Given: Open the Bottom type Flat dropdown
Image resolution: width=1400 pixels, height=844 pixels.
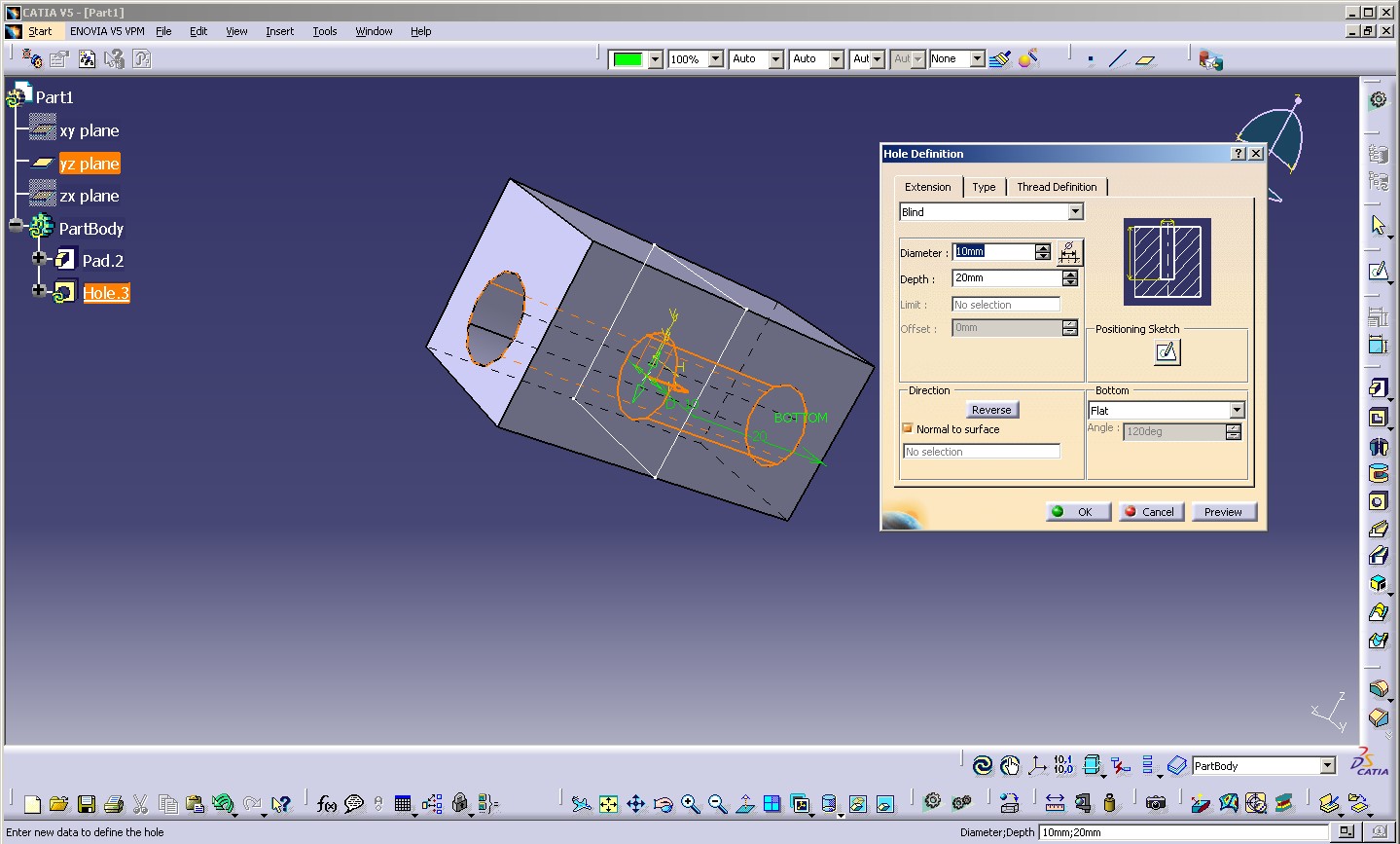Looking at the screenshot, I should click(1237, 410).
